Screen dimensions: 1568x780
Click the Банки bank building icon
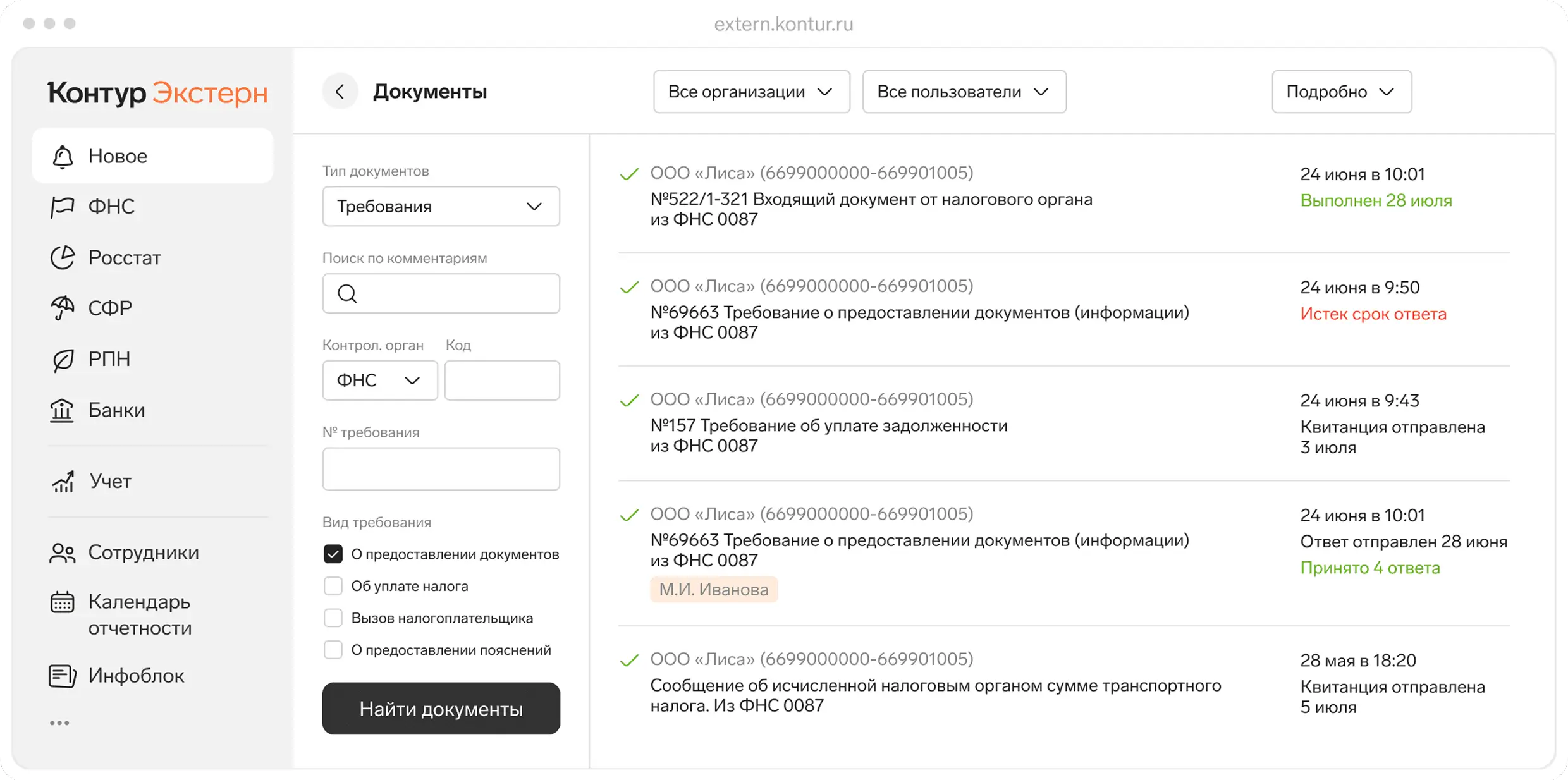pyautogui.click(x=62, y=410)
